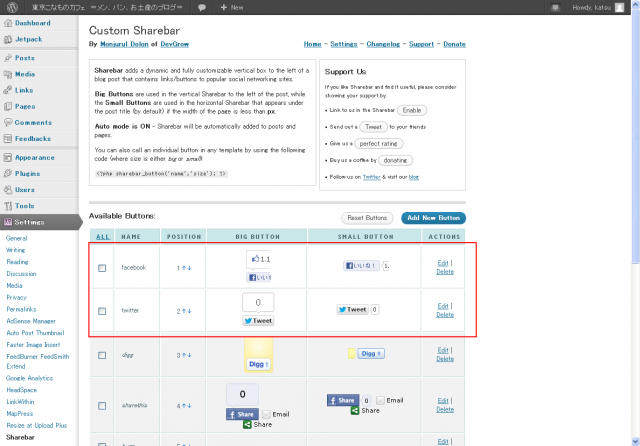This screenshot has width=640, height=446.
Task: Edit the facebook button
Action: click(443, 263)
